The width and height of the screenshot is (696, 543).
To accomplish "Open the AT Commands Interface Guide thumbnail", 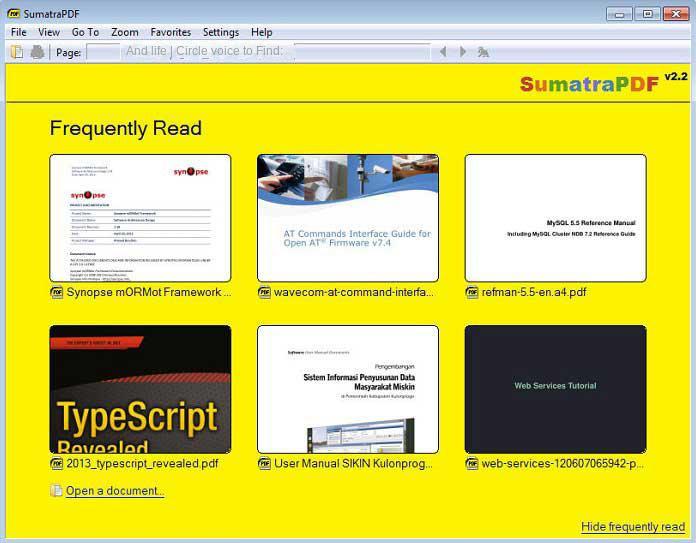I will click(347, 218).
